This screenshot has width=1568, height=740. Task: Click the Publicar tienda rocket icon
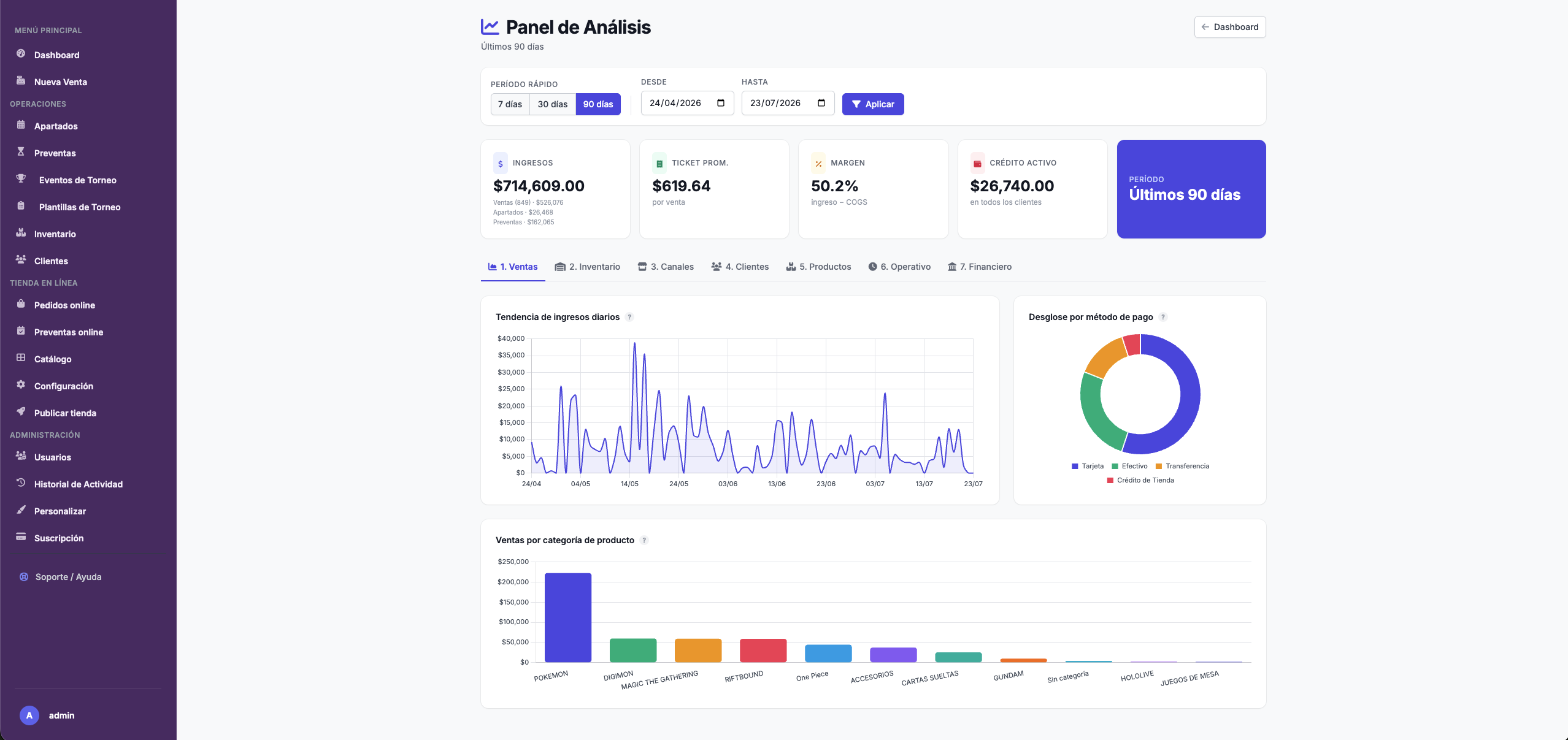[21, 412]
